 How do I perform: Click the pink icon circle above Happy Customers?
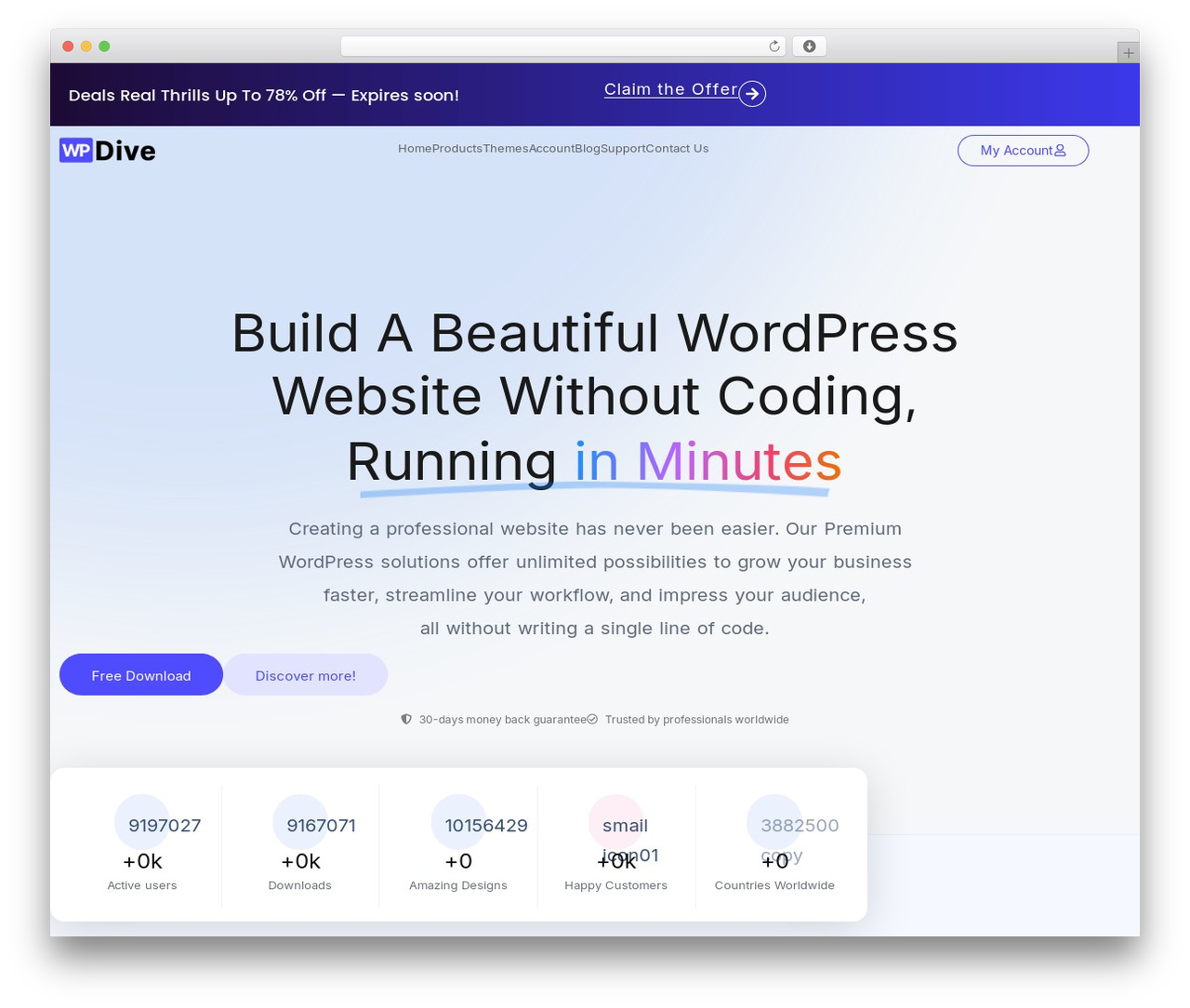(616, 822)
